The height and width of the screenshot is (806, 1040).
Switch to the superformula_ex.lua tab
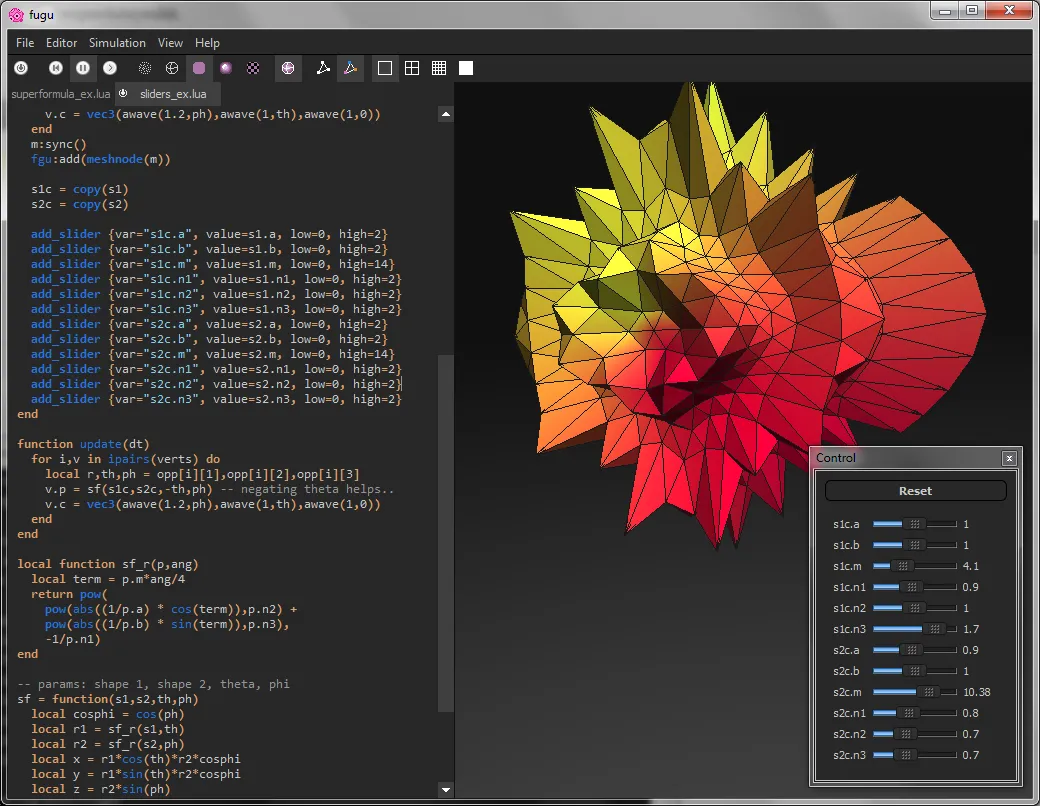(60, 93)
